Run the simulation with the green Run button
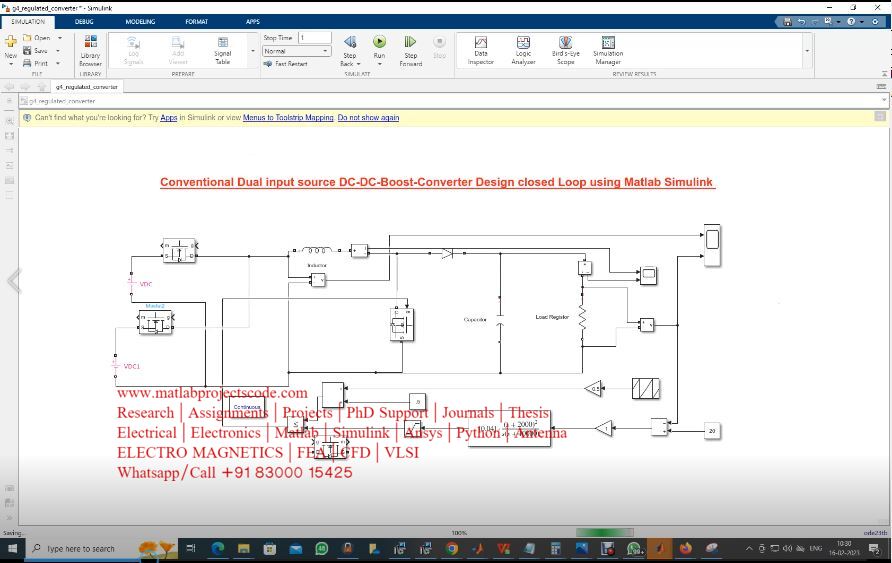The width and height of the screenshot is (892, 563). [379, 42]
